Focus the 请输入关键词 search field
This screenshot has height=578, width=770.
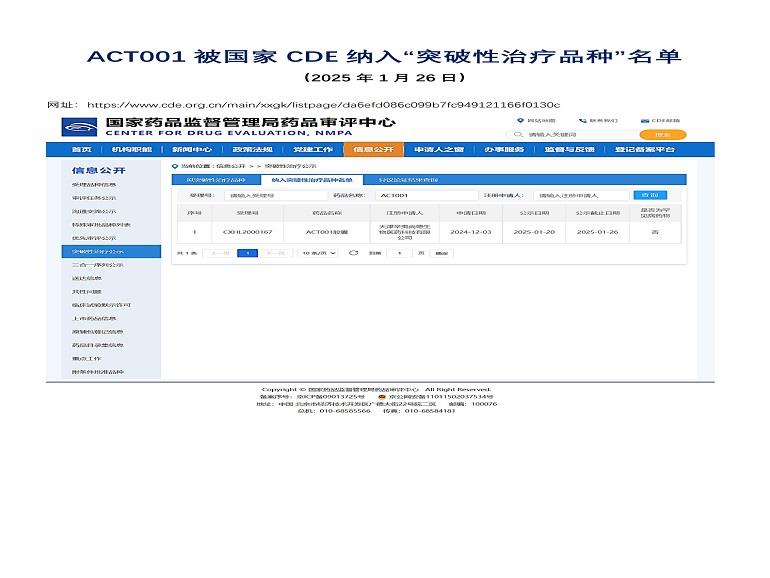pos(572,135)
